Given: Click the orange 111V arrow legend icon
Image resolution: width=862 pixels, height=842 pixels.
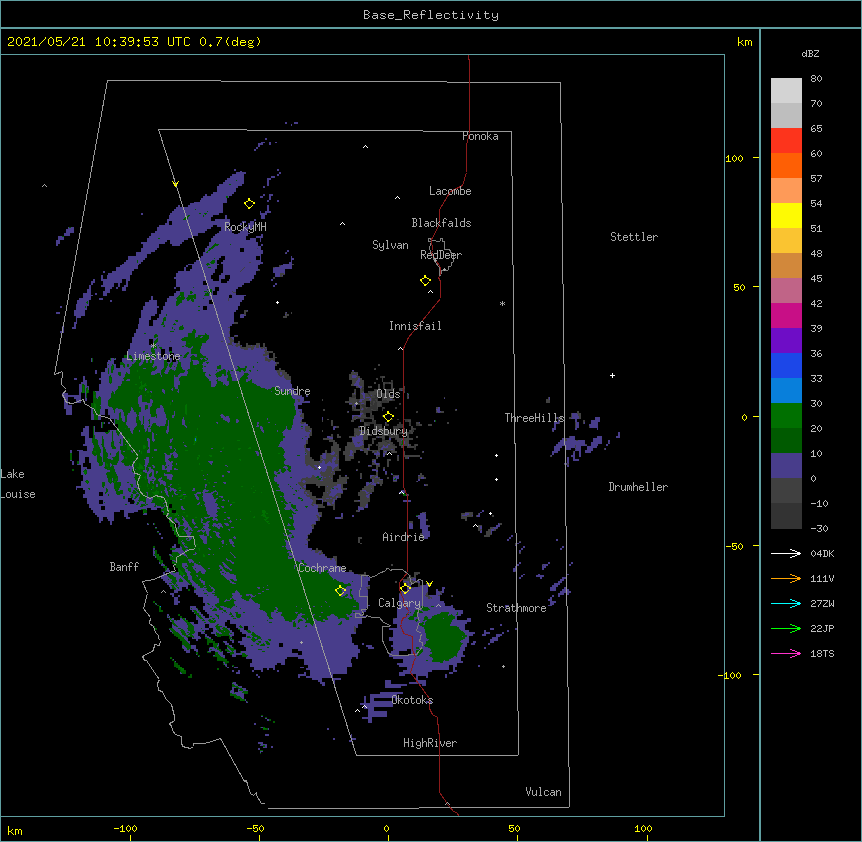Looking at the screenshot, I should [x=786, y=578].
